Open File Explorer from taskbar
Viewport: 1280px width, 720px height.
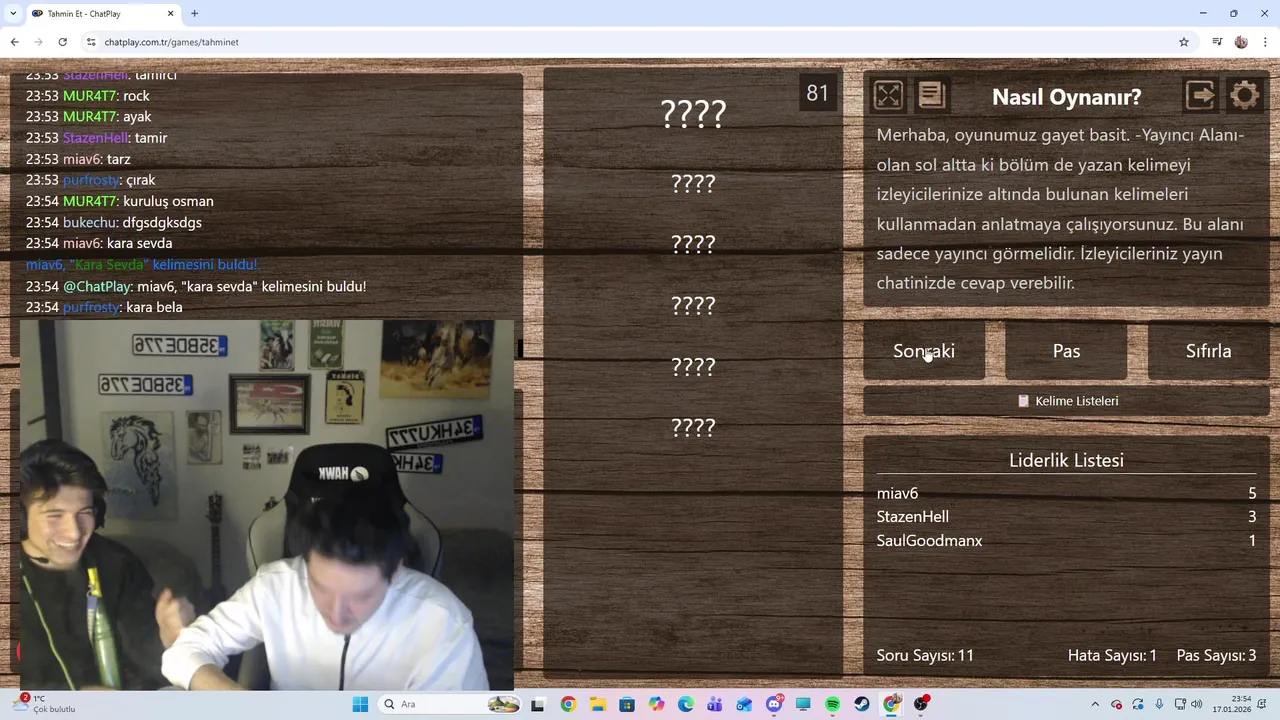[x=597, y=704]
